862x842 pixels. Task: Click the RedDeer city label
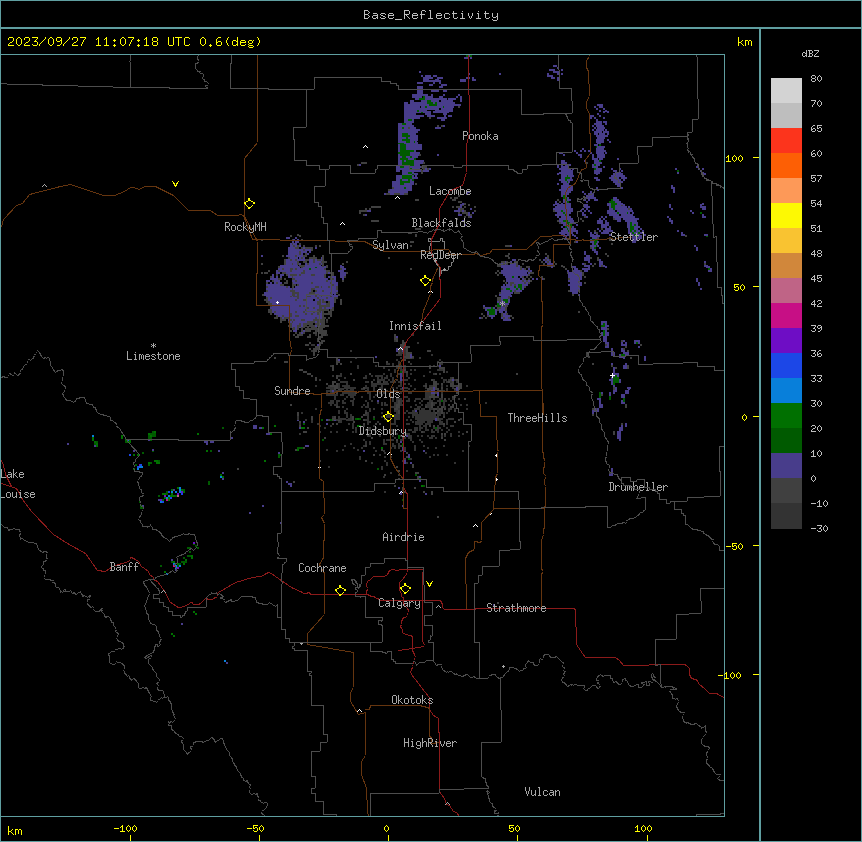point(440,255)
